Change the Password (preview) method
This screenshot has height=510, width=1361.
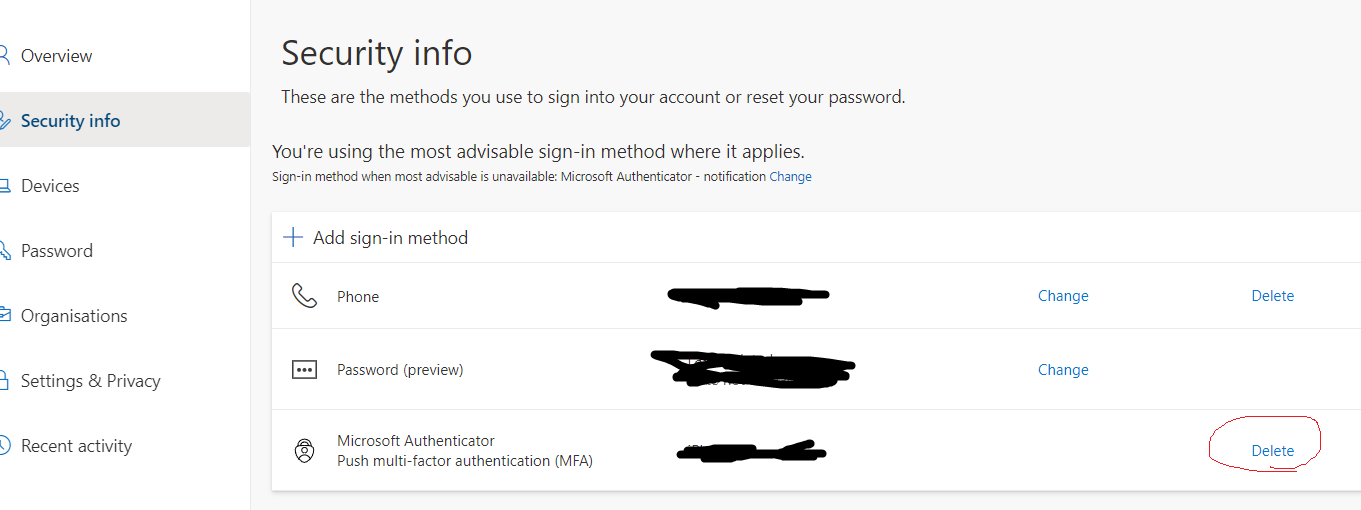pos(1063,370)
